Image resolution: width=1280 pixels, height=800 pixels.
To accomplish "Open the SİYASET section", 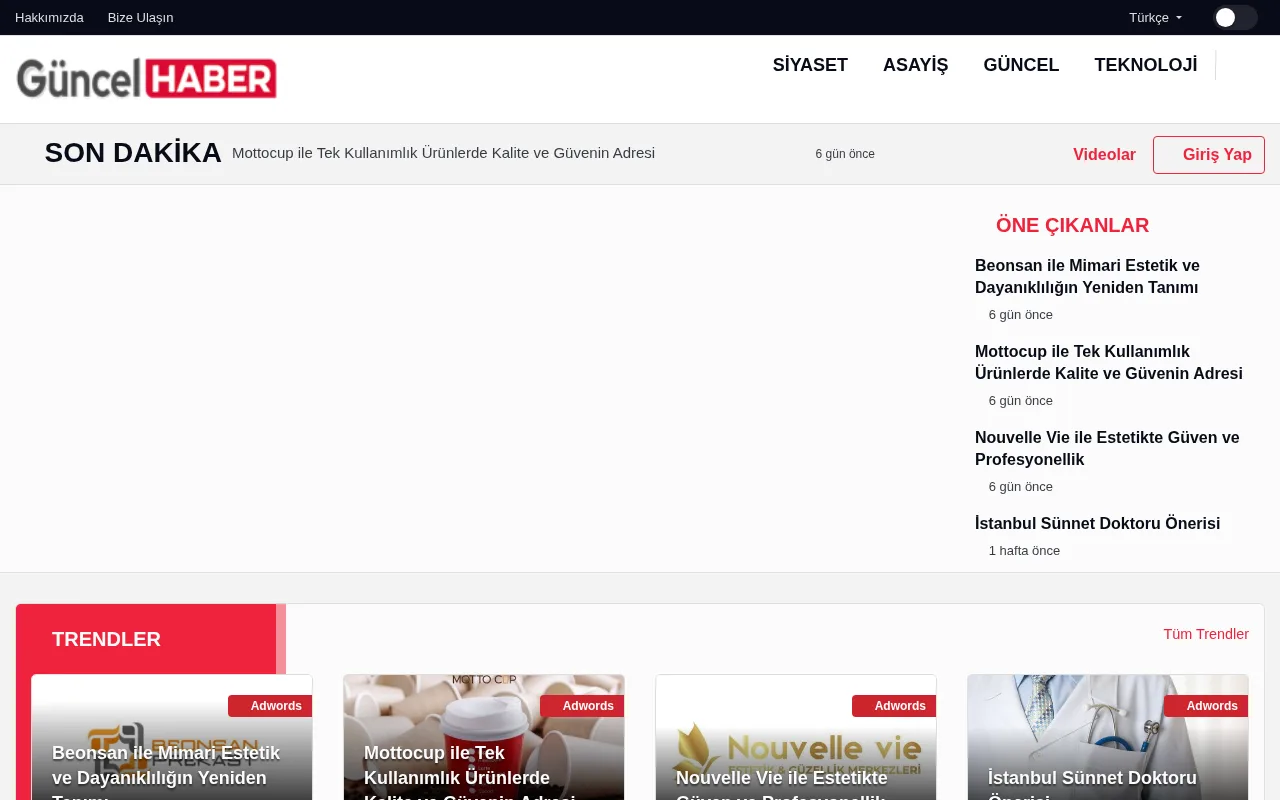I will pos(810,65).
